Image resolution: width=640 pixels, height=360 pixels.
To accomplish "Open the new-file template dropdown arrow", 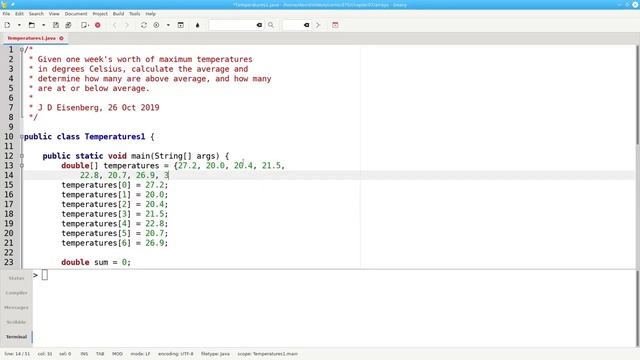I will pos(19,25).
